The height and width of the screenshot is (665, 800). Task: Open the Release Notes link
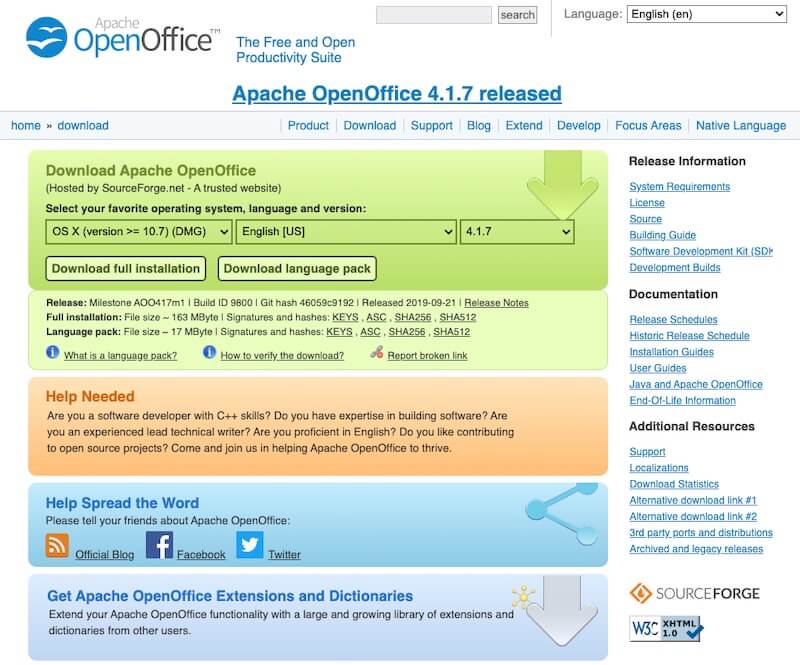pos(496,303)
